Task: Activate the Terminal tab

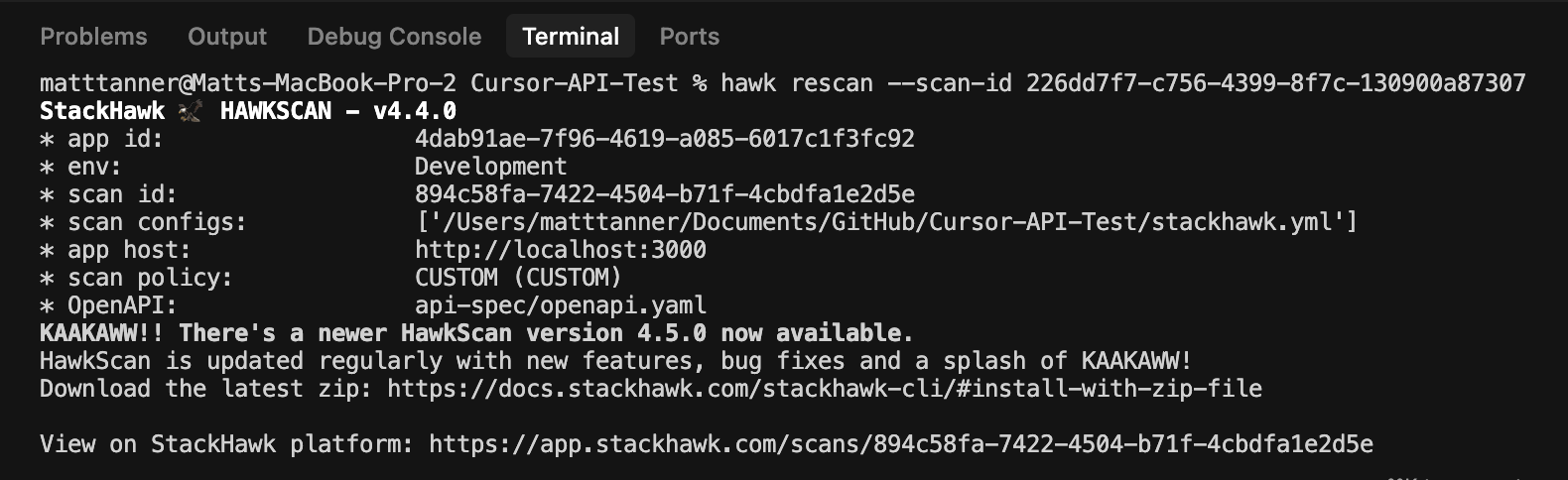Action: [x=571, y=37]
